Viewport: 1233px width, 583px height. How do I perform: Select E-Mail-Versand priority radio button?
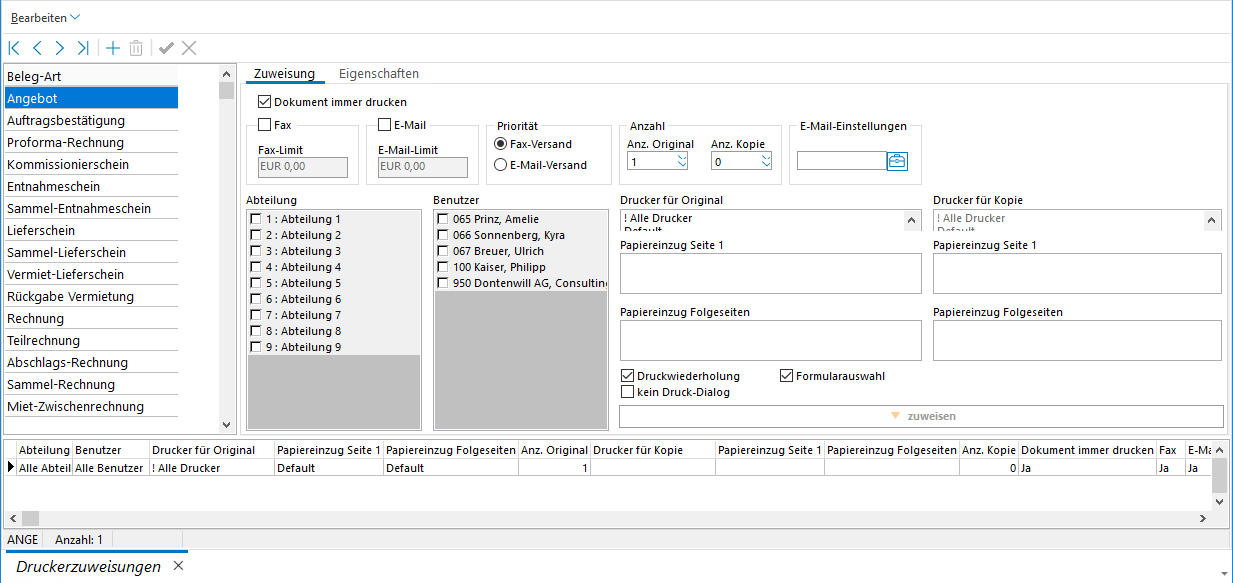[501, 165]
